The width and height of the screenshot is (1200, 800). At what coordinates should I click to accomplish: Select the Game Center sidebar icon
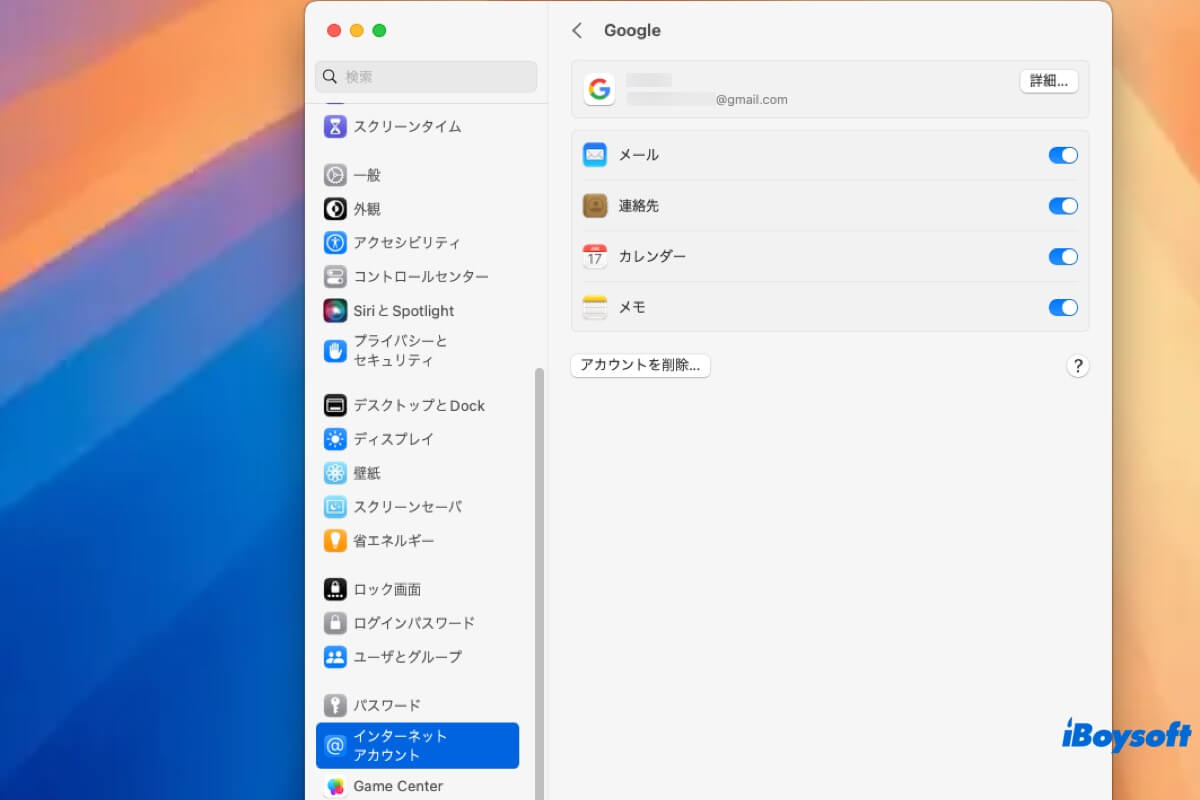click(x=334, y=786)
